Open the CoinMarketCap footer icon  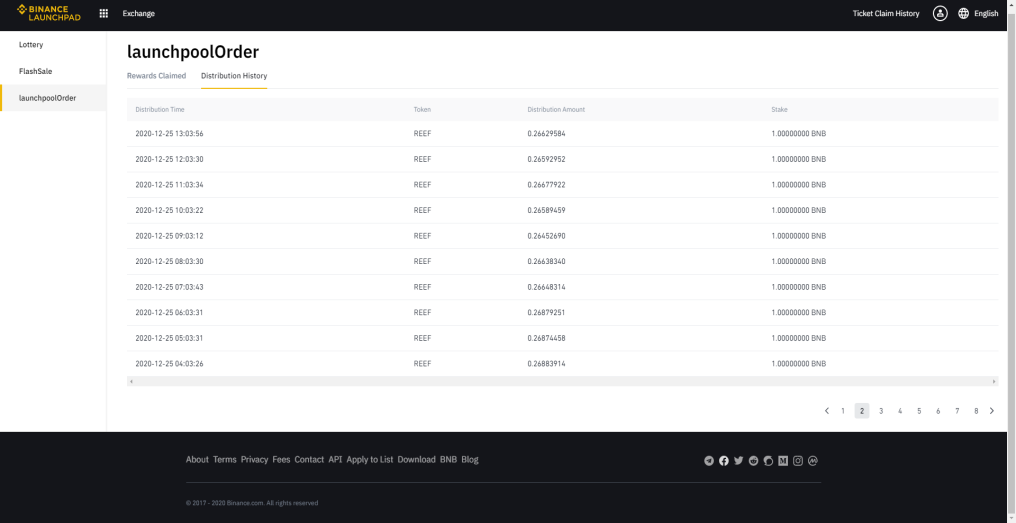[x=813, y=461]
